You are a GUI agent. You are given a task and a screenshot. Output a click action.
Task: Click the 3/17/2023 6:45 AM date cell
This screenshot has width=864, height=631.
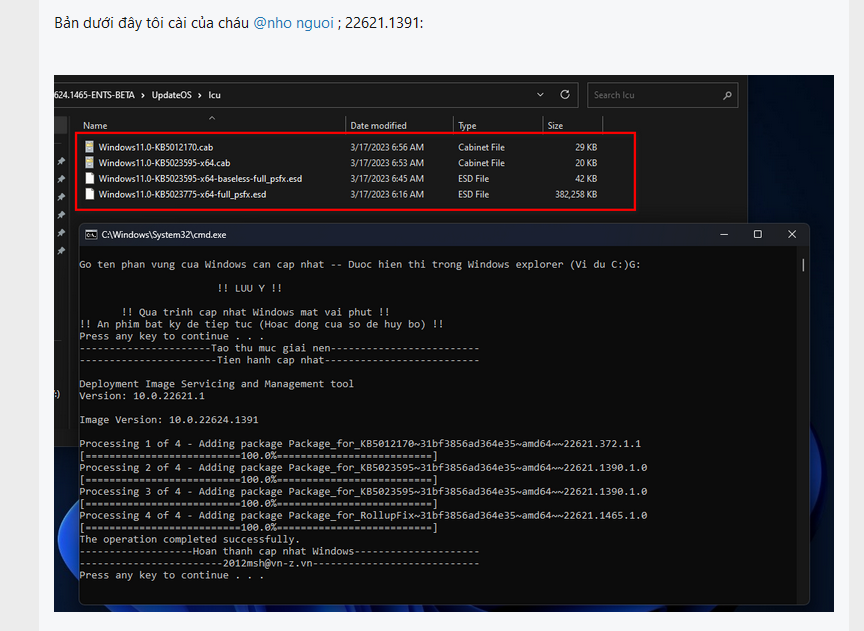pos(387,179)
